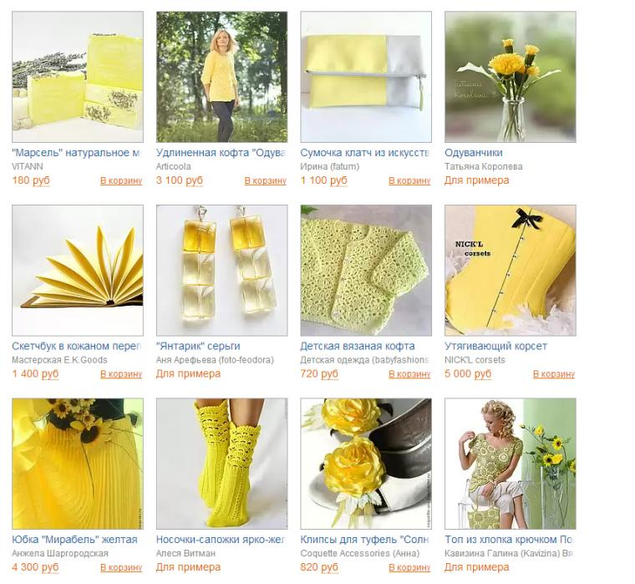Visit seller Татьяна Королева's page
The width and height of the screenshot is (635, 584).
pyautogui.click(x=484, y=166)
